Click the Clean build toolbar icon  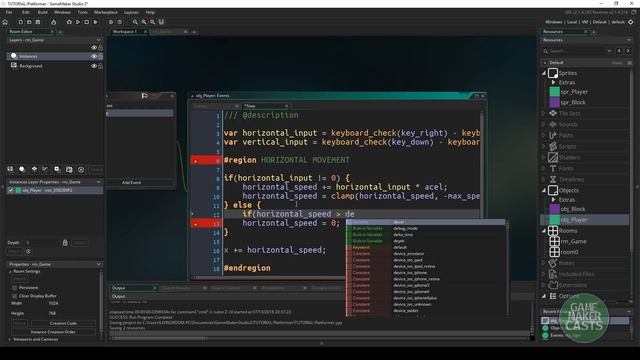pyautogui.click(x=96, y=22)
